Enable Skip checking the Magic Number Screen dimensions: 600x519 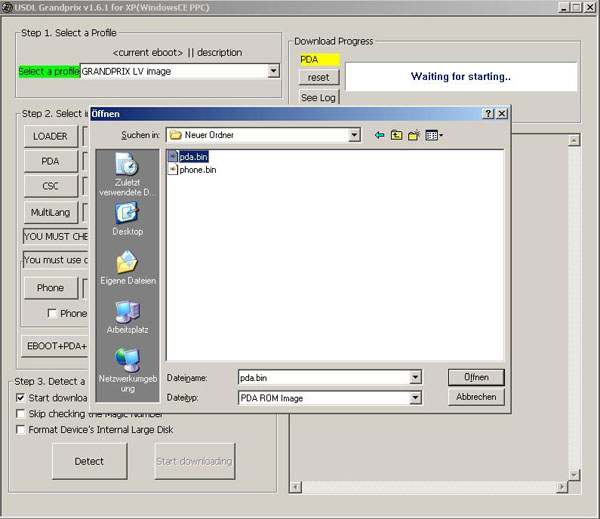(21, 413)
